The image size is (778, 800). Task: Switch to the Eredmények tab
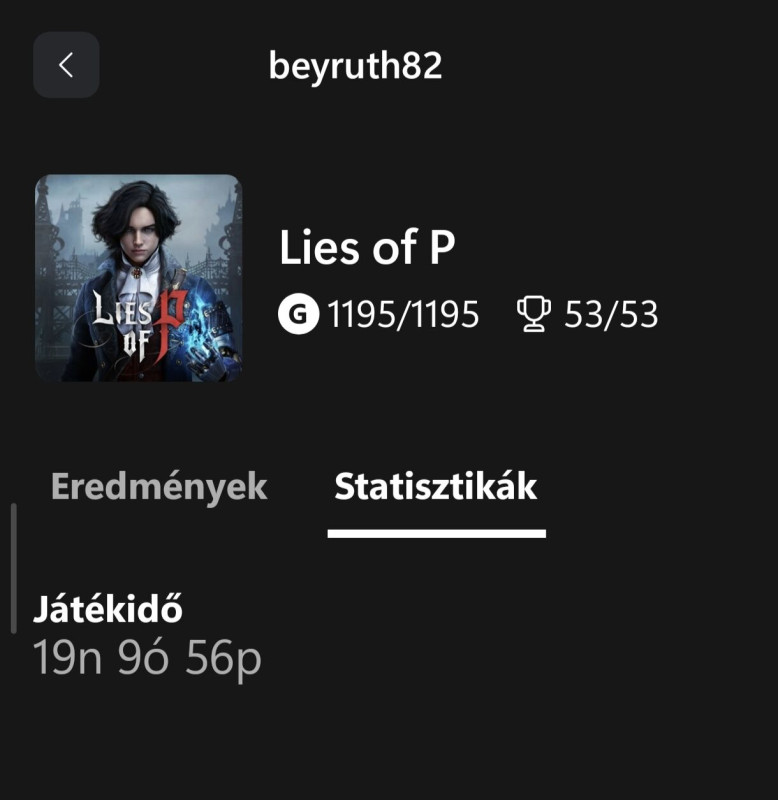coord(159,487)
